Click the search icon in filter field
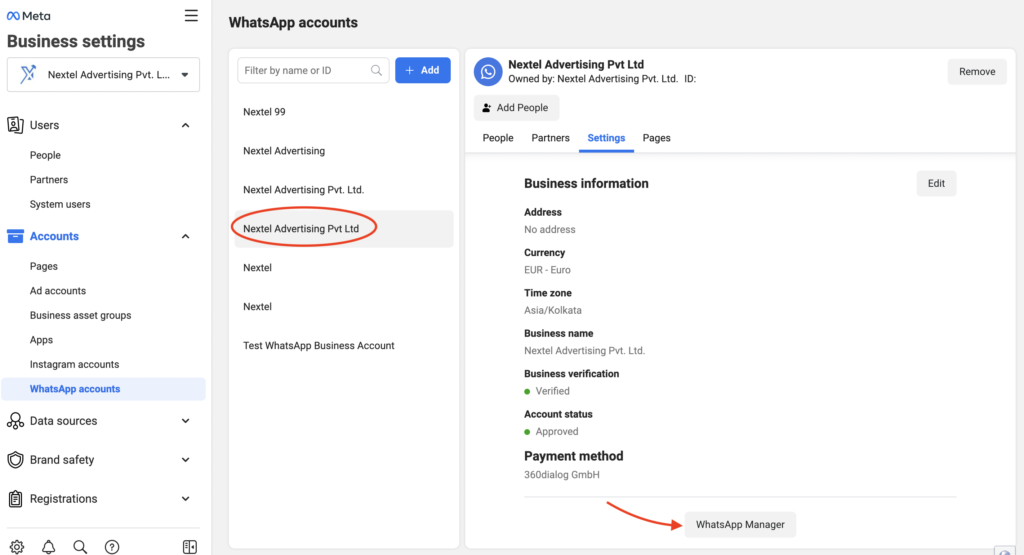The image size is (1024, 555). click(x=376, y=71)
